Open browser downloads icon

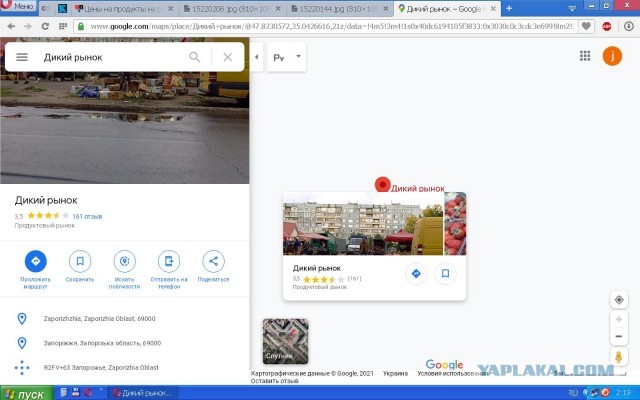629,27
